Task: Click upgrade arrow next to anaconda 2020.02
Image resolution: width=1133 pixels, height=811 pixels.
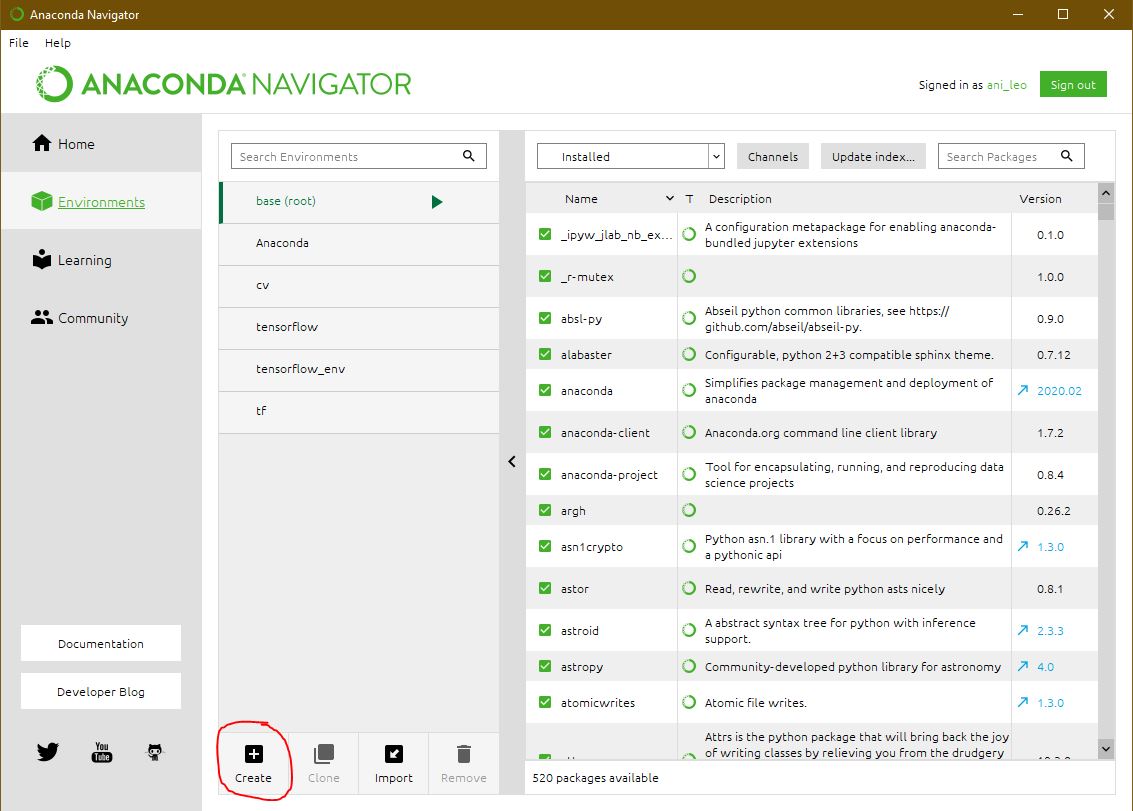Action: [1022, 390]
